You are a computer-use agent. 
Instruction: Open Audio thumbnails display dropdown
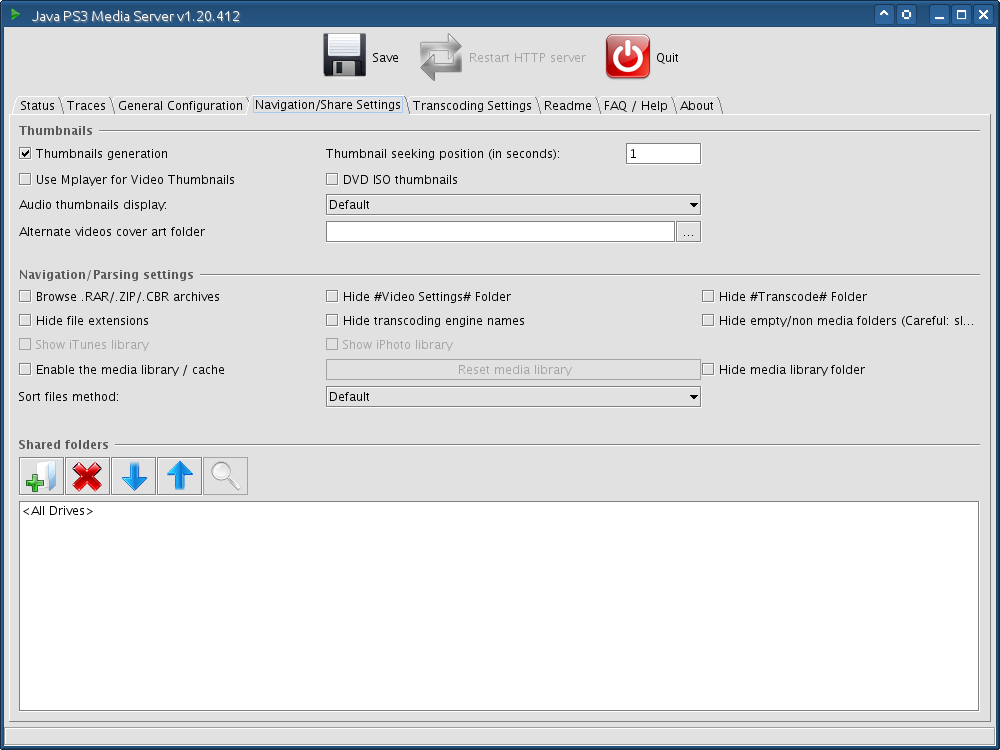coord(513,205)
